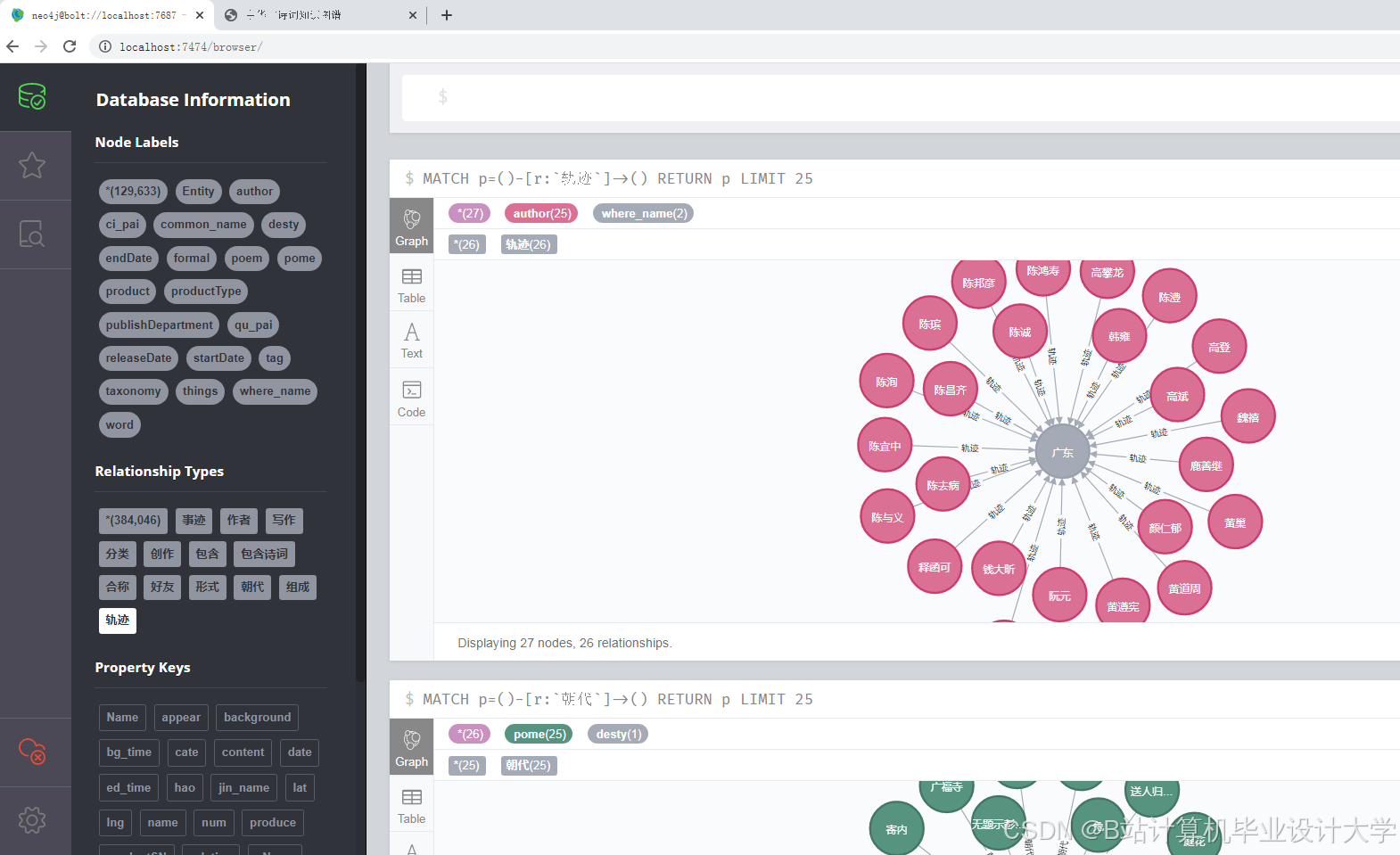Open the Favorites star sidebar icon
Screen dimensions: 1400x855
32,165
